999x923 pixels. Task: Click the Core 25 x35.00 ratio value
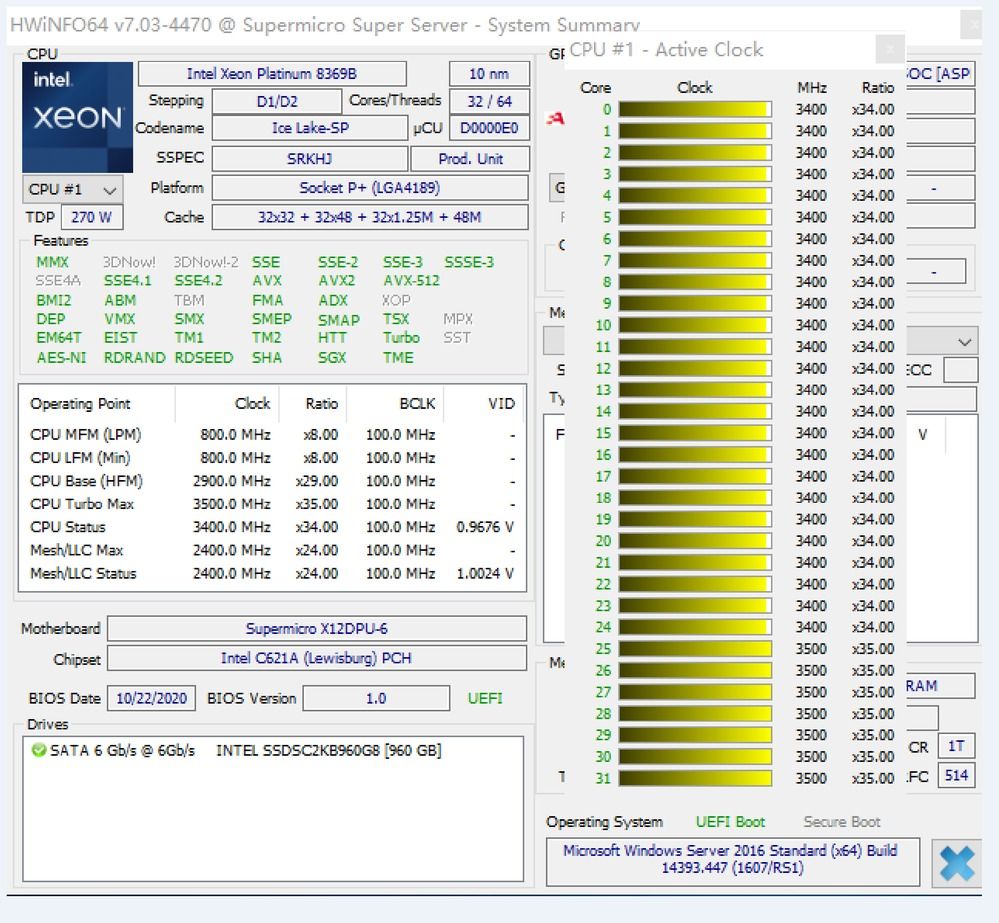pyautogui.click(x=873, y=648)
